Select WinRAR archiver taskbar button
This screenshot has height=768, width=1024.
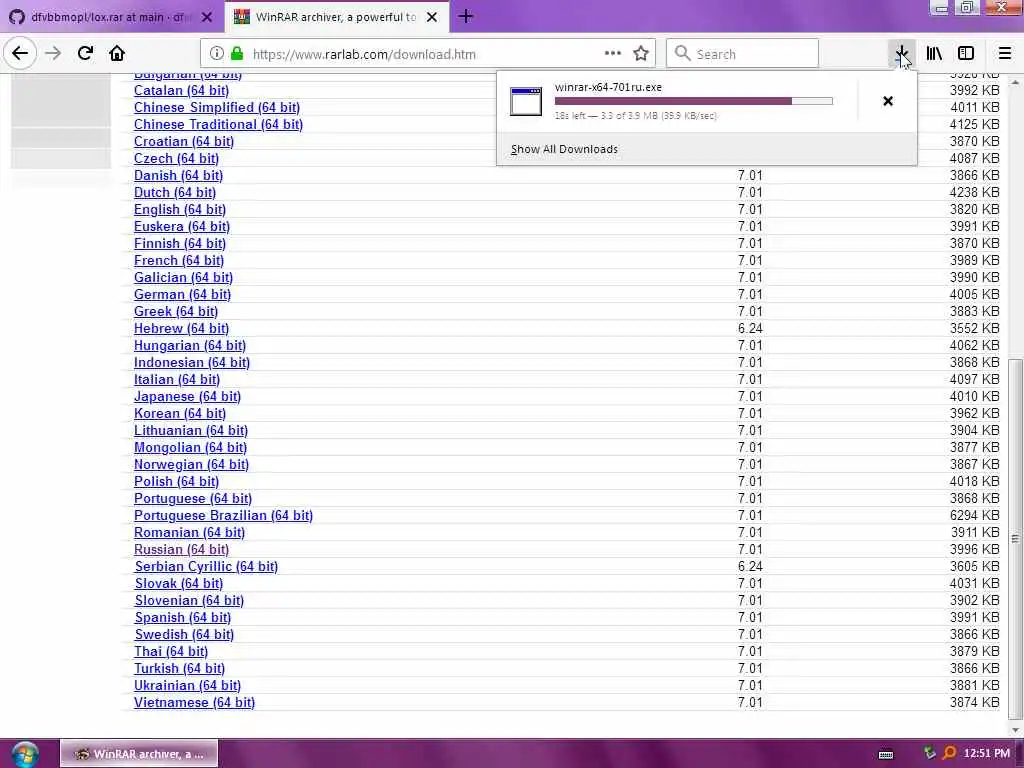[x=139, y=754]
